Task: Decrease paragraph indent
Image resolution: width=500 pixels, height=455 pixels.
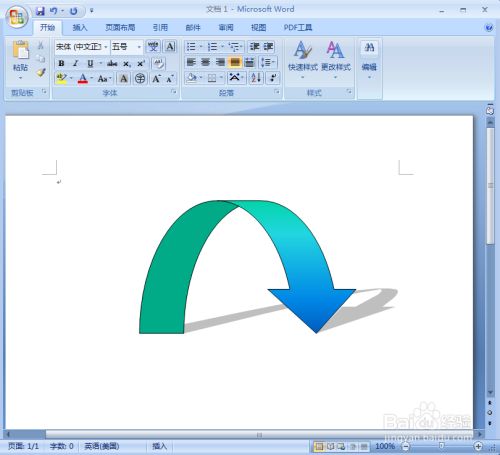Action: (x=254, y=46)
